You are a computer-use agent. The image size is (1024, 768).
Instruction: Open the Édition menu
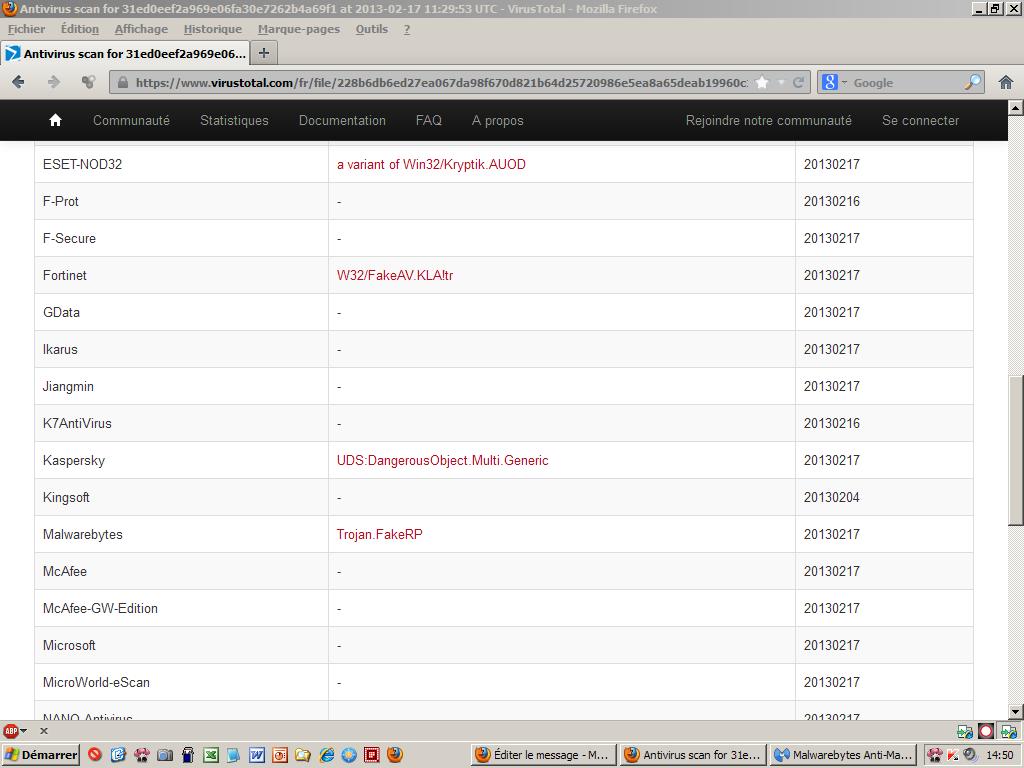tap(80, 29)
